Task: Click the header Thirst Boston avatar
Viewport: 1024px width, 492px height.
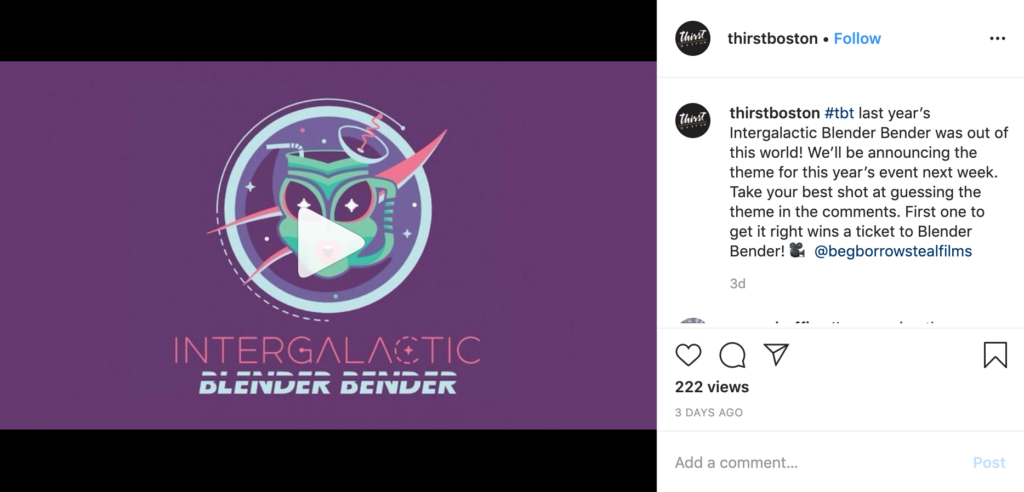Action: 692,39
